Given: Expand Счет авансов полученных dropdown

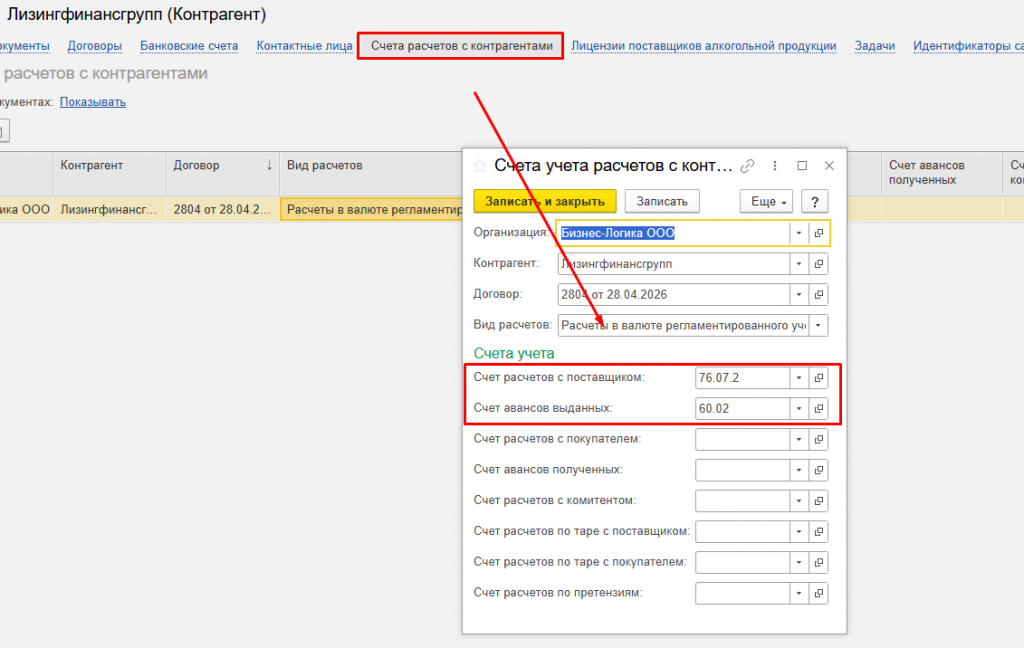Looking at the screenshot, I should pyautogui.click(x=799, y=470).
